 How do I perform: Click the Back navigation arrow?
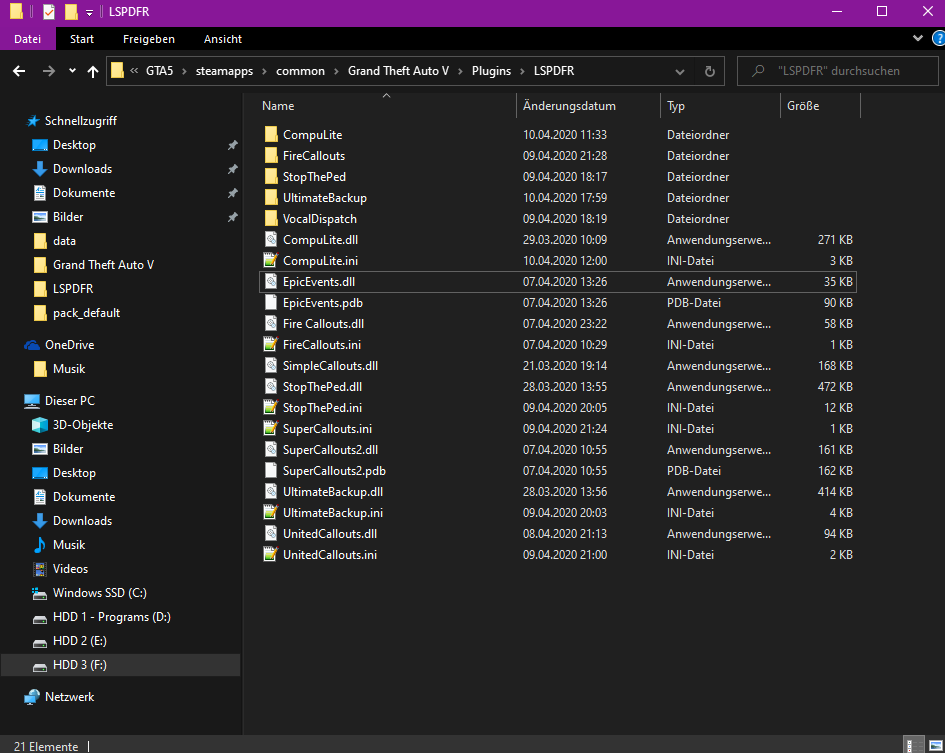pos(19,71)
